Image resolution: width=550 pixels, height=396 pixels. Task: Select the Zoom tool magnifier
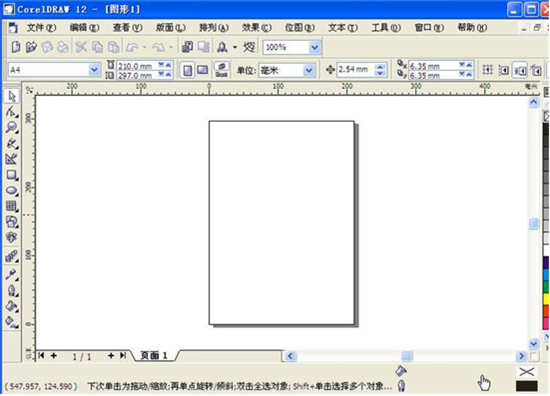[12, 128]
